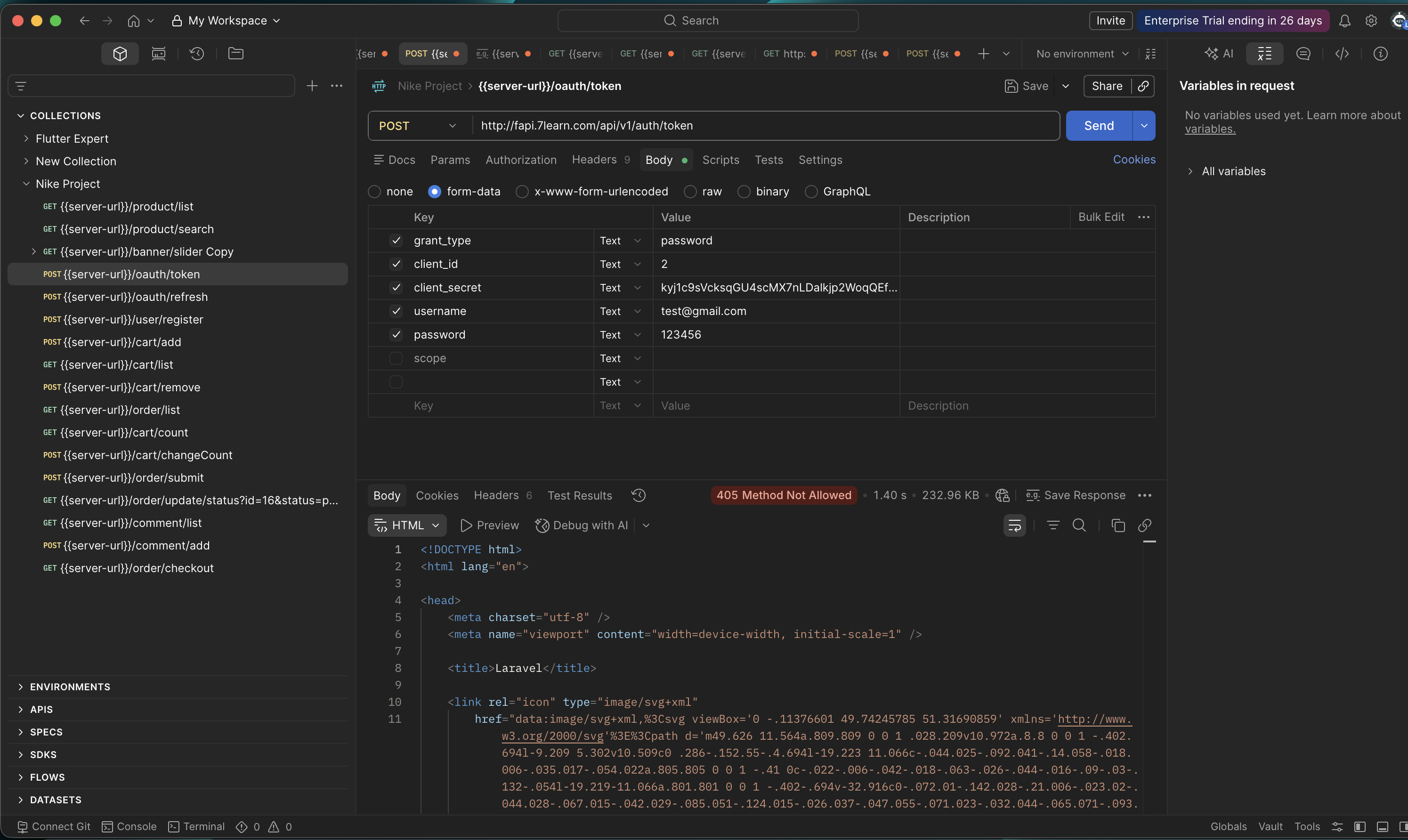
Task: Switch to the Authorization tab
Action: pyautogui.click(x=521, y=160)
